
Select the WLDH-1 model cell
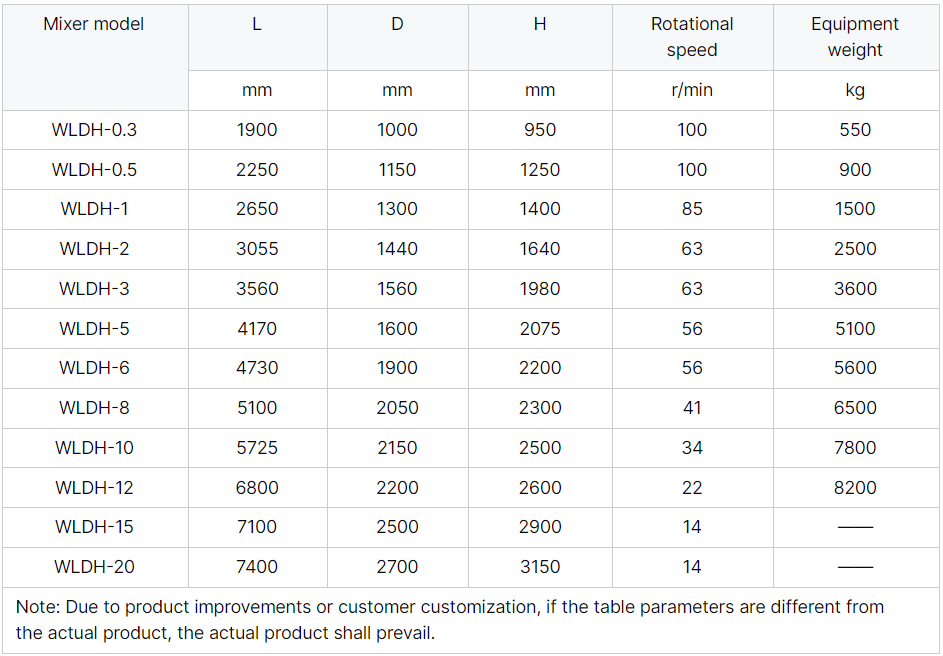click(94, 209)
